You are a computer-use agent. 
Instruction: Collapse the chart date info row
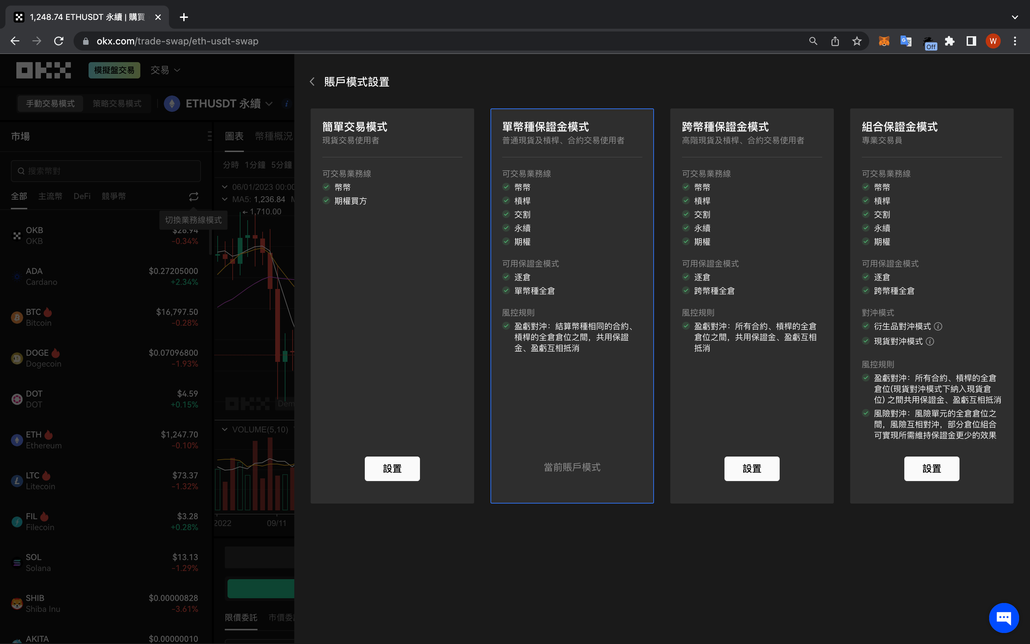[x=225, y=187]
